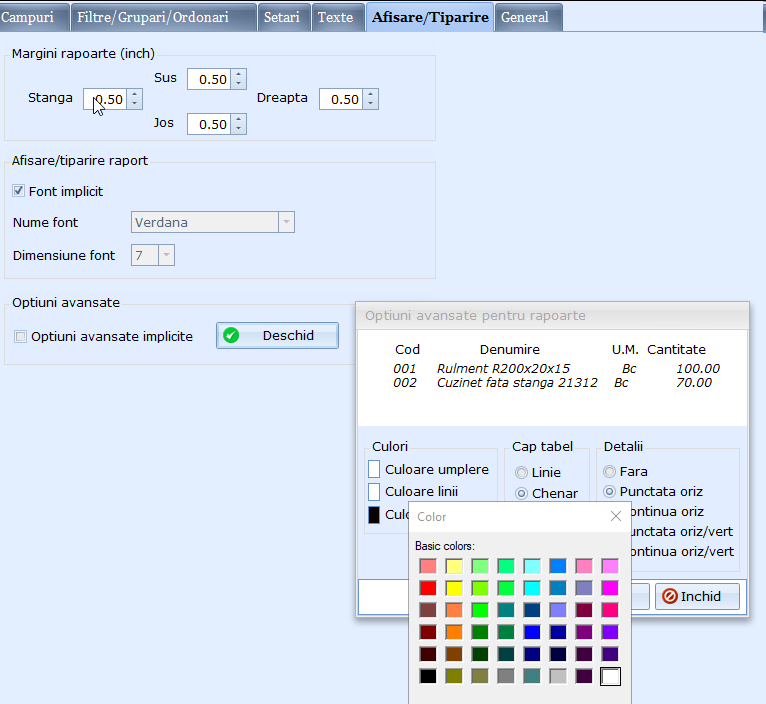Viewport: 766px width, 704px height.
Task: Select the Linie radio button
Action: [x=521, y=472]
